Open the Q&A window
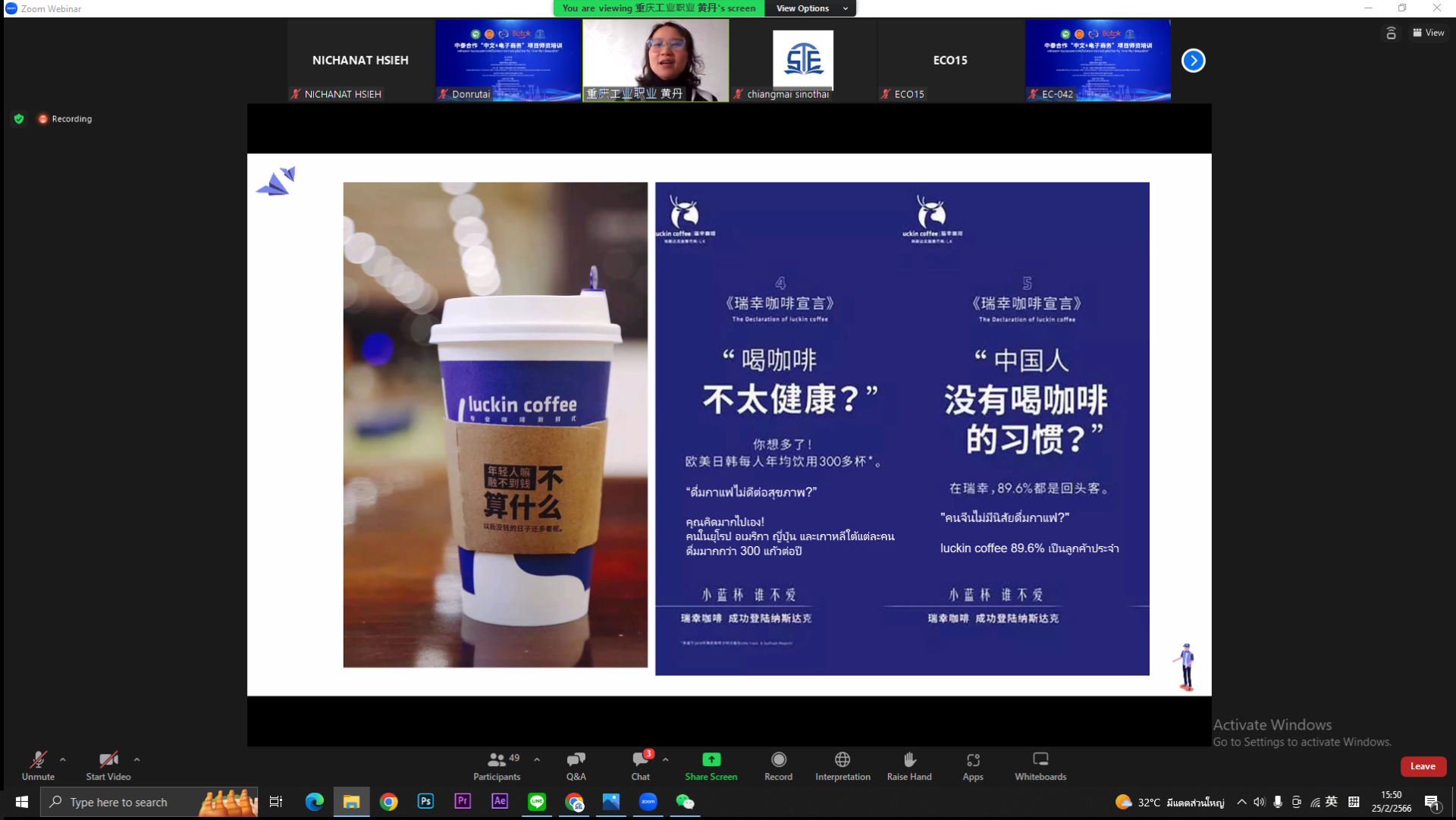 pos(576,765)
